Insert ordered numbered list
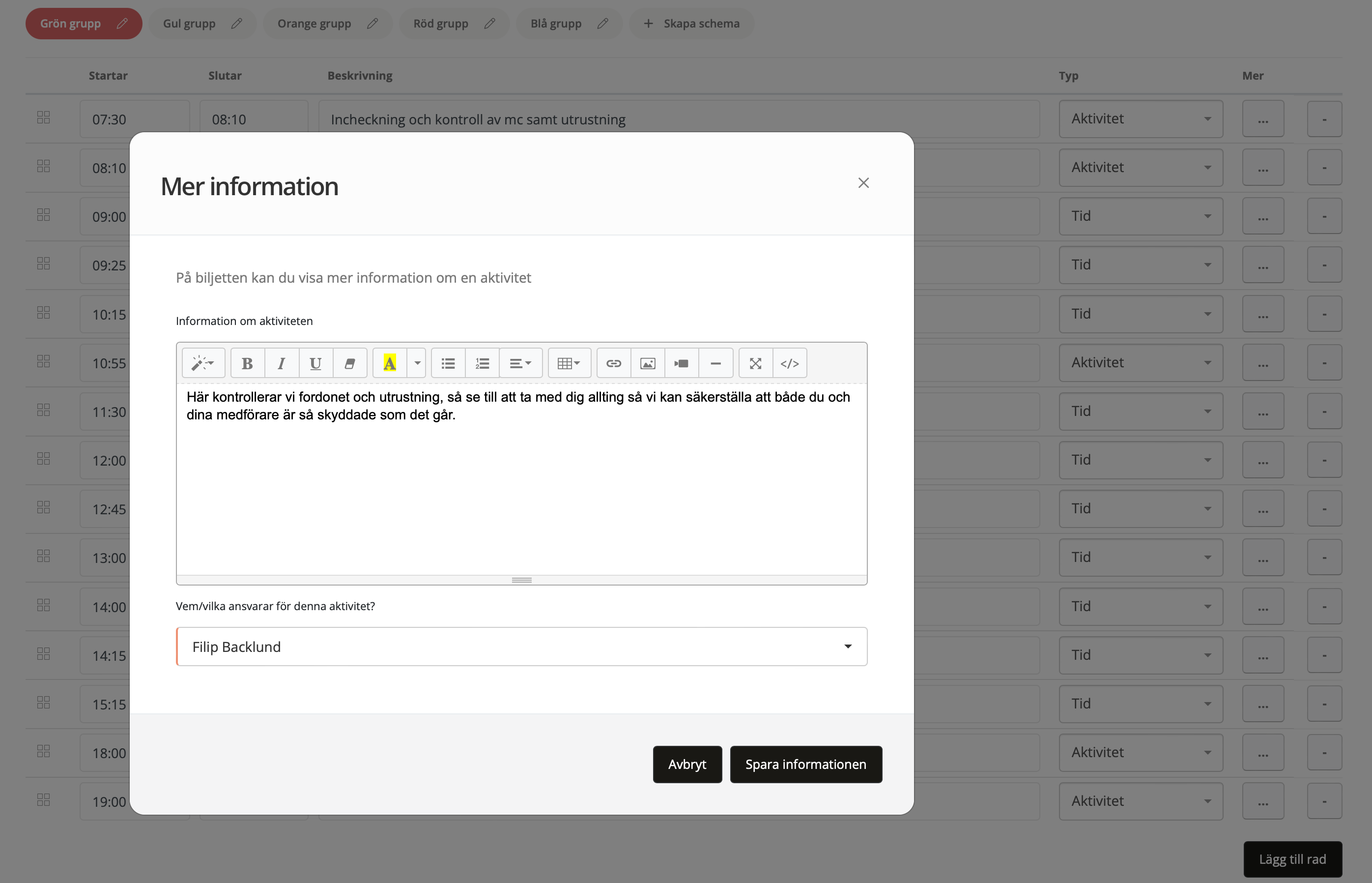This screenshot has width=1372, height=883. click(x=482, y=363)
